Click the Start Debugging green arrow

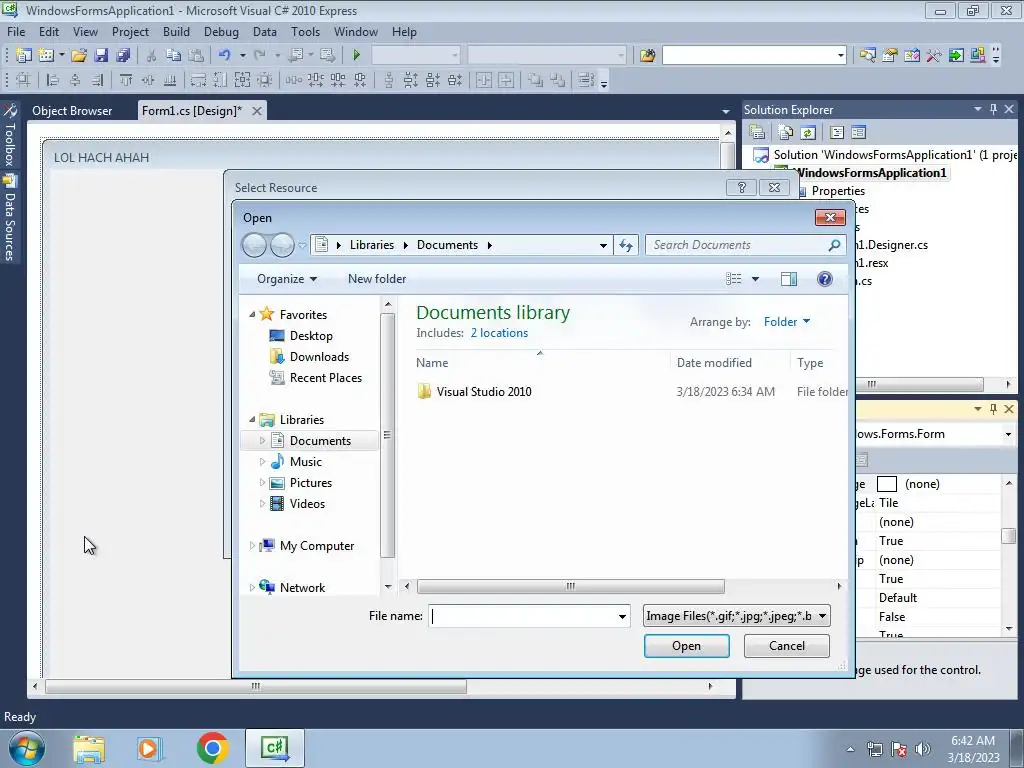(357, 56)
